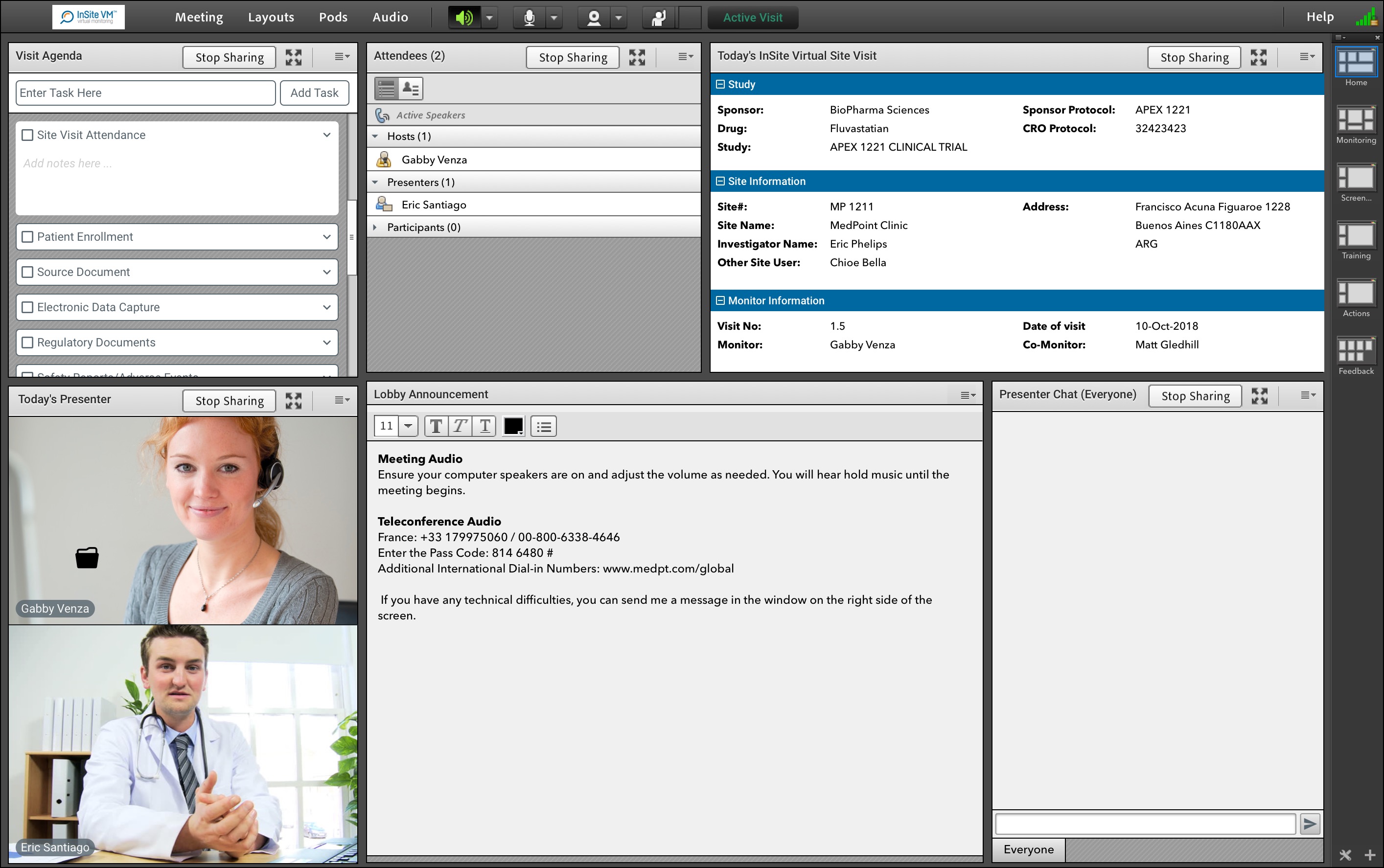The height and width of the screenshot is (868, 1384).
Task: Send the presenter chat message
Action: [1310, 824]
